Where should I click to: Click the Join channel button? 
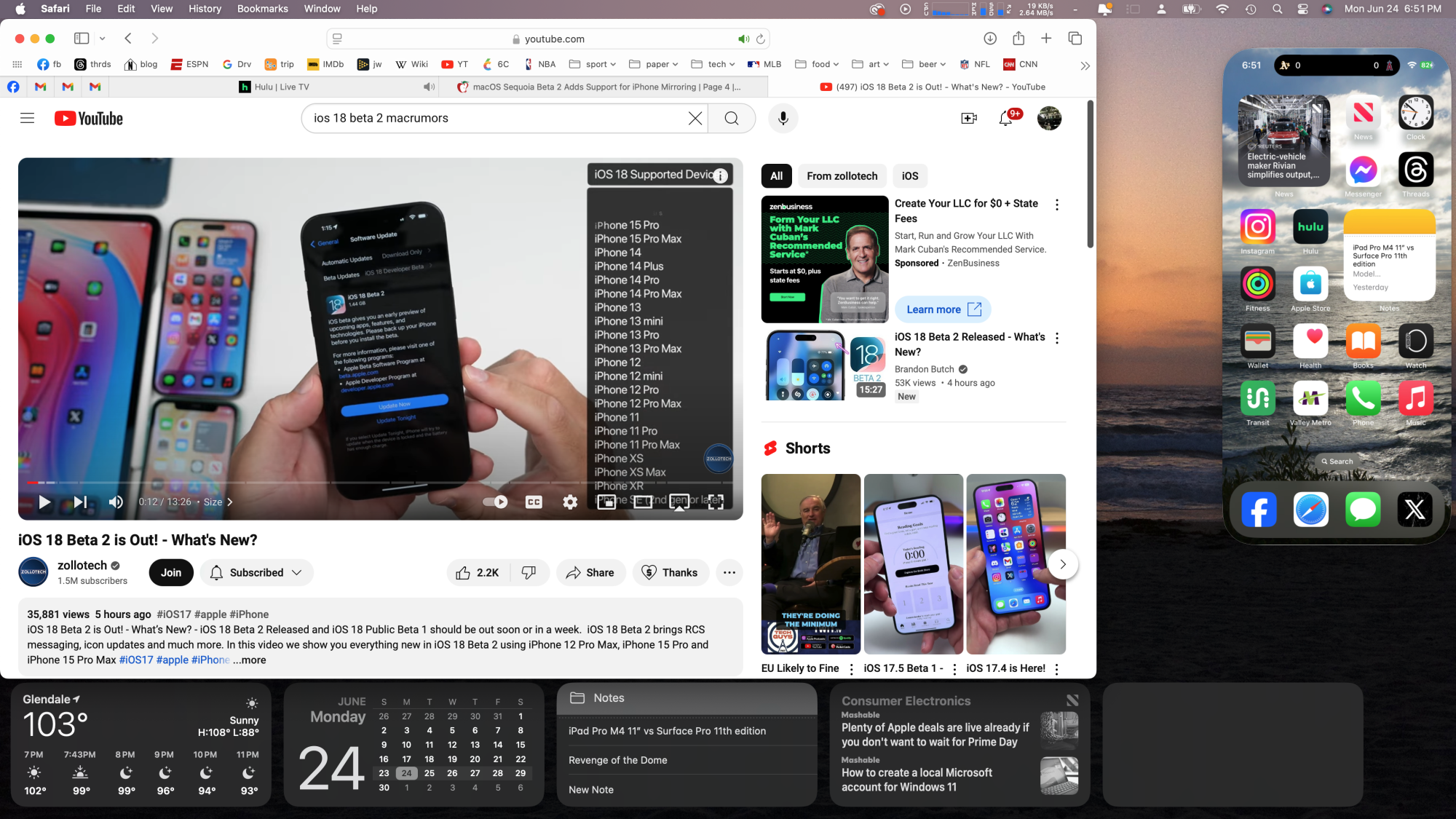pyautogui.click(x=171, y=573)
